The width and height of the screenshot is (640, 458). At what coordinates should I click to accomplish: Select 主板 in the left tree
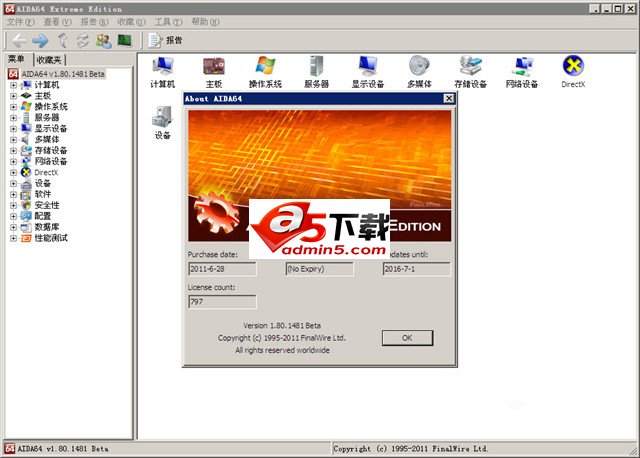(42, 96)
